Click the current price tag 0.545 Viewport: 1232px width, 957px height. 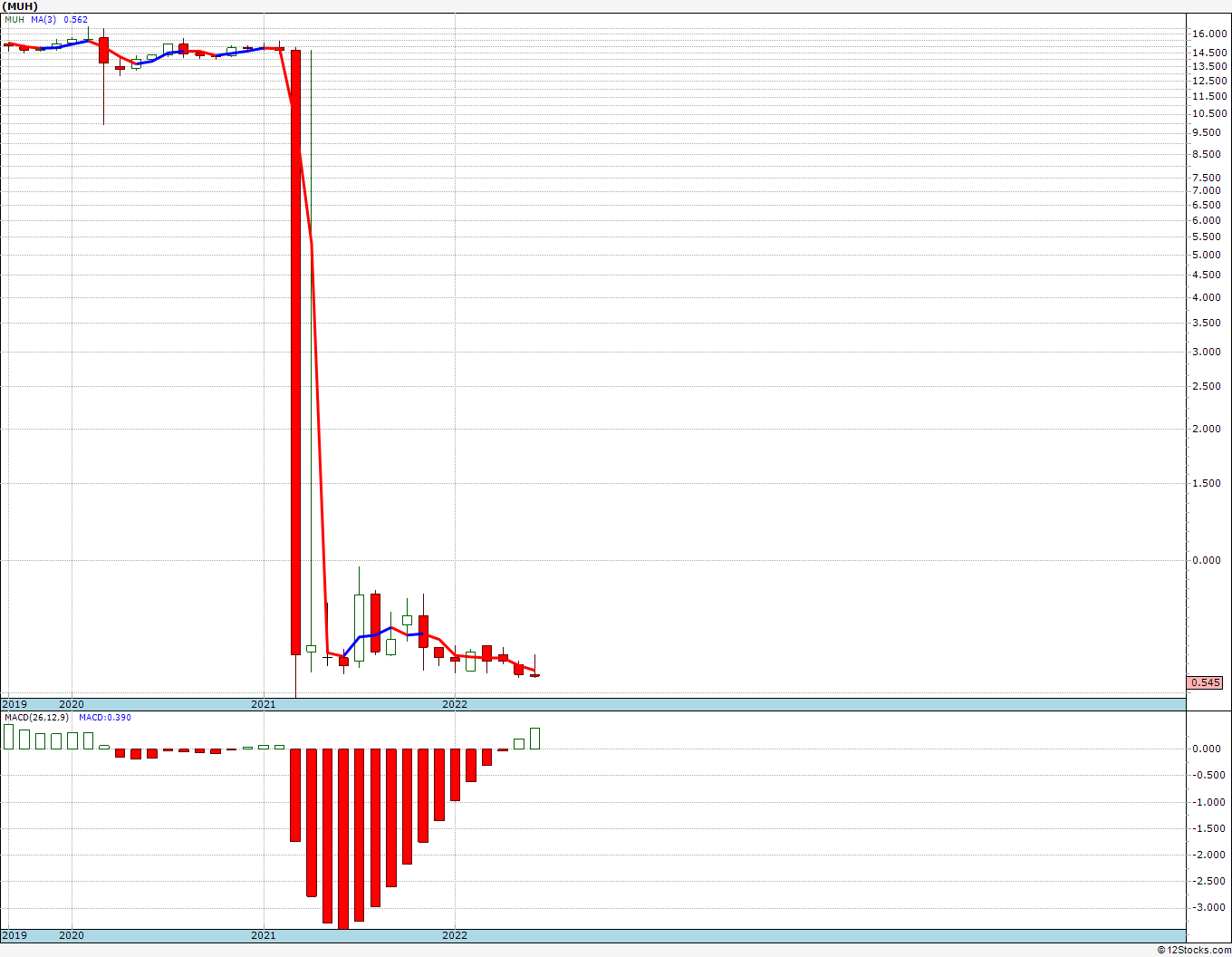pos(1206,682)
